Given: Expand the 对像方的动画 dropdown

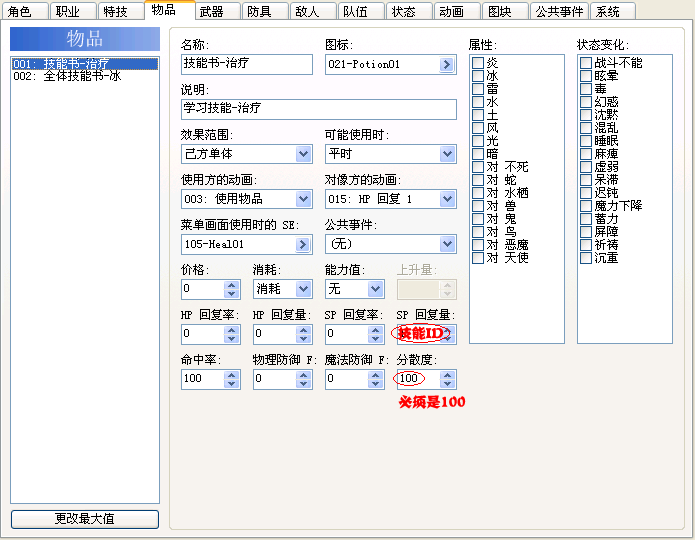Looking at the screenshot, I should click(x=390, y=199).
